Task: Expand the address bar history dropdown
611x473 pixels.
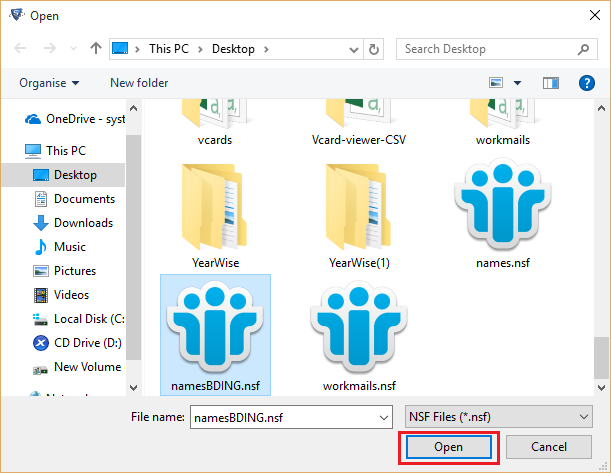Action: (354, 49)
